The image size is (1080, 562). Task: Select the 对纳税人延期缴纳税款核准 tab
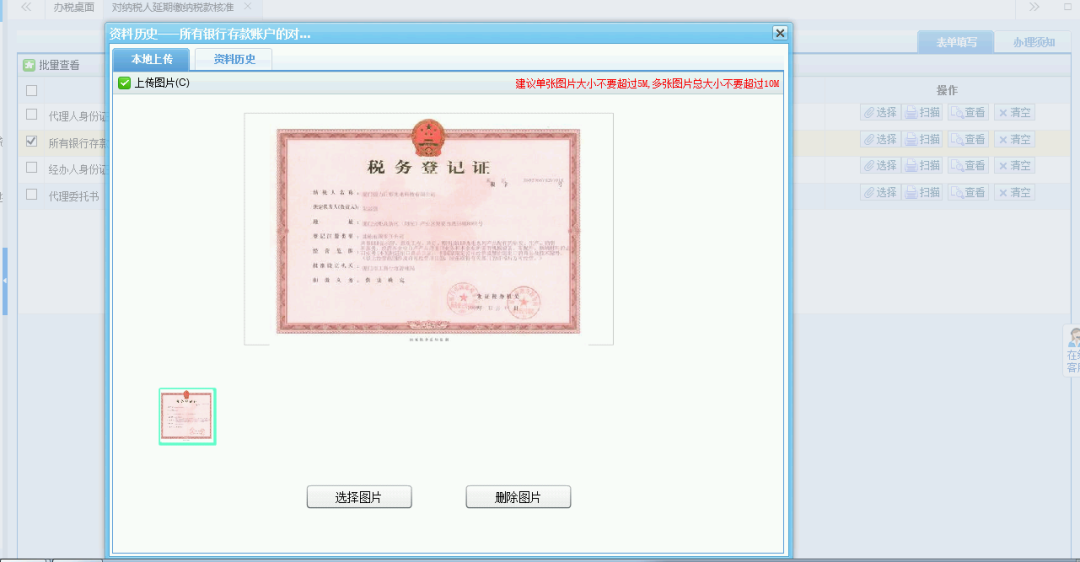pyautogui.click(x=173, y=8)
